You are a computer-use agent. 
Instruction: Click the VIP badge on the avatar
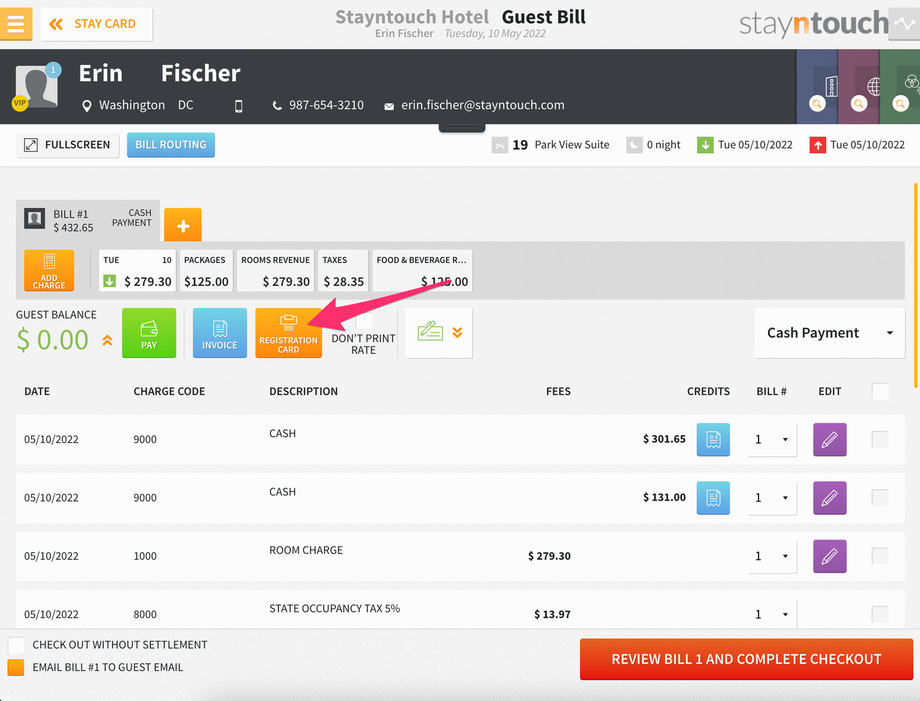pyautogui.click(x=19, y=103)
